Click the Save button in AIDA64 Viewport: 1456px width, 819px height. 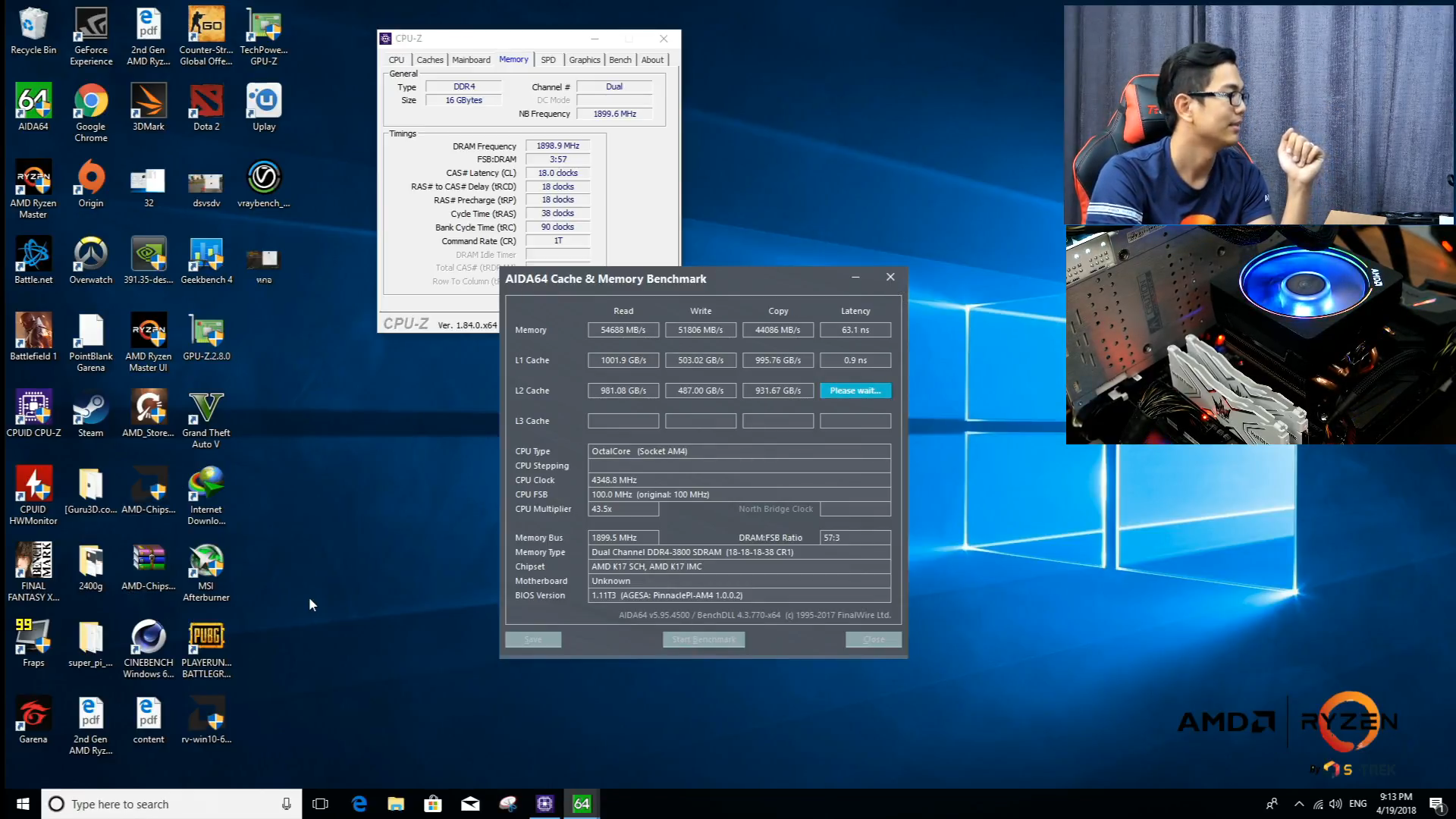pos(533,639)
